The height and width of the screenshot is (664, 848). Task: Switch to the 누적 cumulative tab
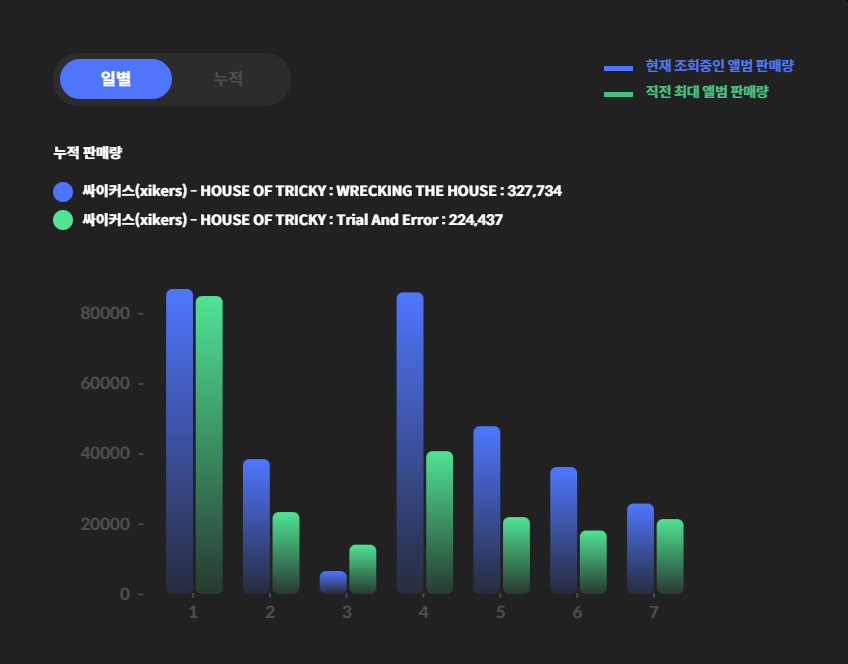(228, 79)
